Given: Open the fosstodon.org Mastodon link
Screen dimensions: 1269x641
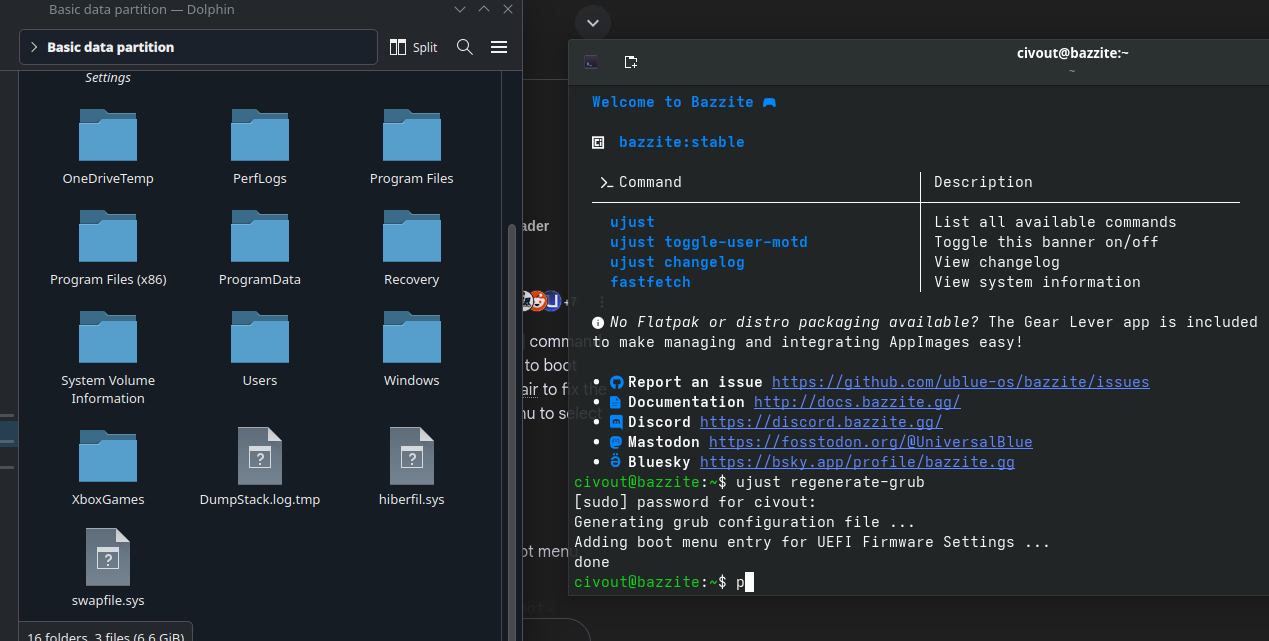Looking at the screenshot, I should pos(871,442).
